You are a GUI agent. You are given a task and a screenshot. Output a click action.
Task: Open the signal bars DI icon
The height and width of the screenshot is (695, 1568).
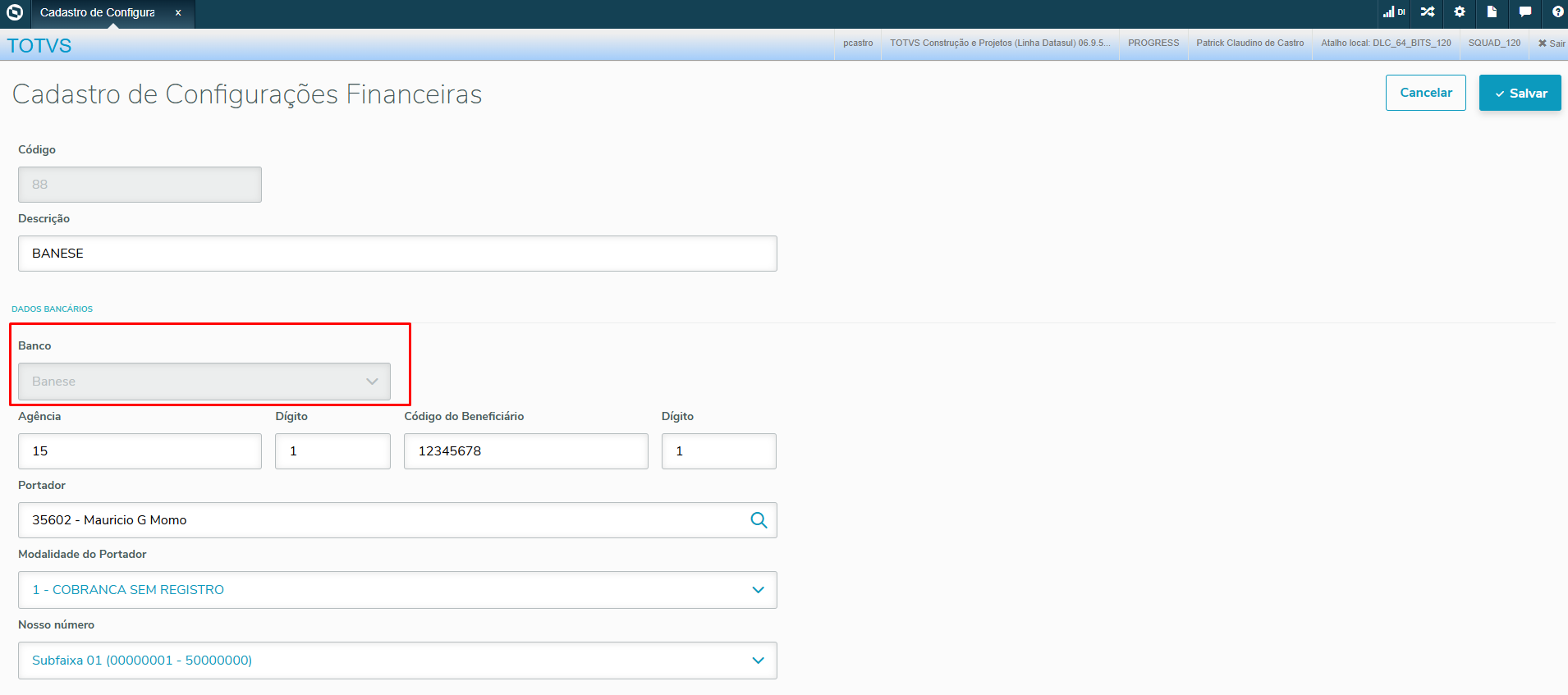(x=1394, y=12)
